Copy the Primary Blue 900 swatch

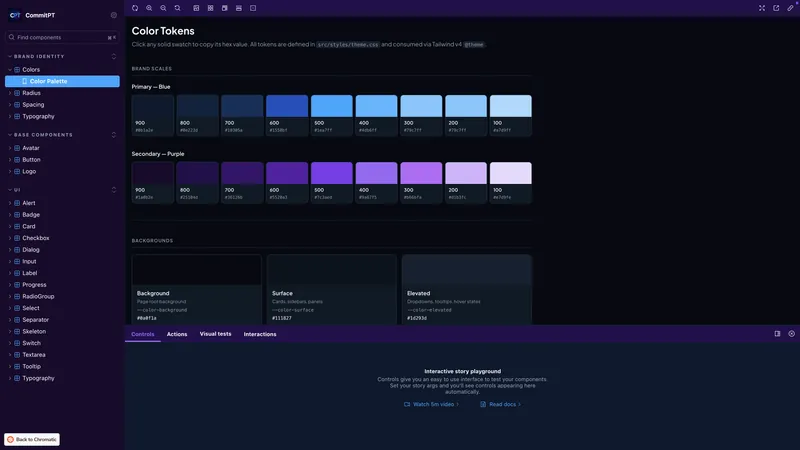[153, 115]
